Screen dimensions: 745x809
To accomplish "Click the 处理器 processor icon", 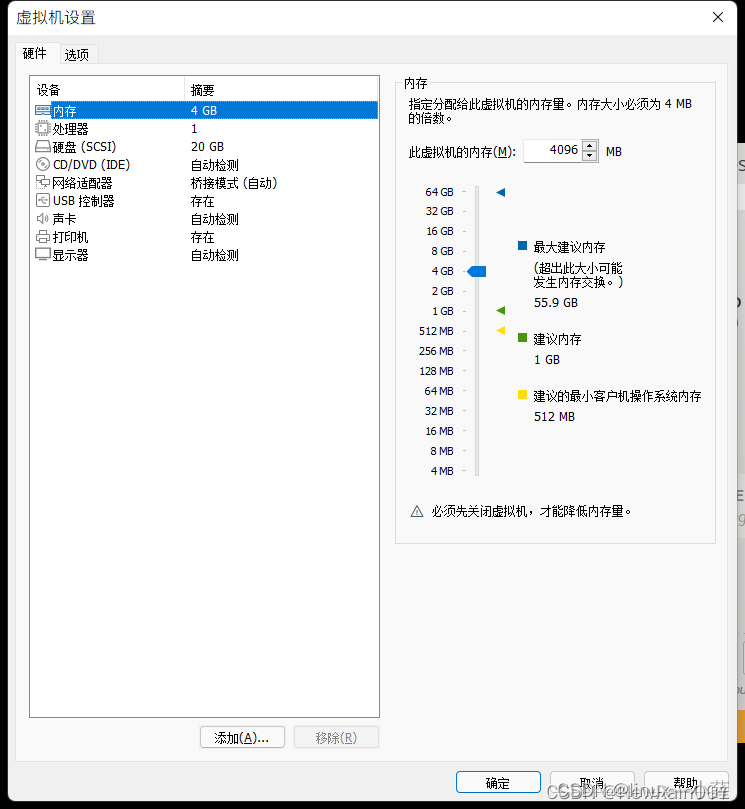I will tap(43, 128).
